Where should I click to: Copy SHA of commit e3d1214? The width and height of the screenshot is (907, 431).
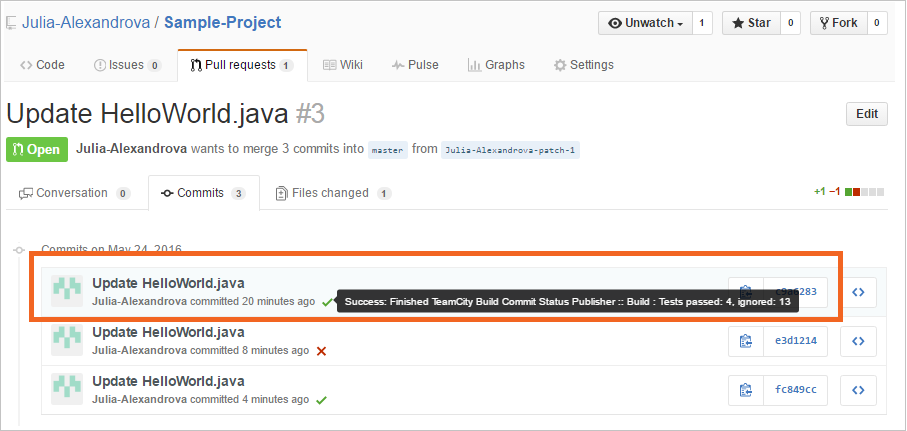[x=745, y=341]
